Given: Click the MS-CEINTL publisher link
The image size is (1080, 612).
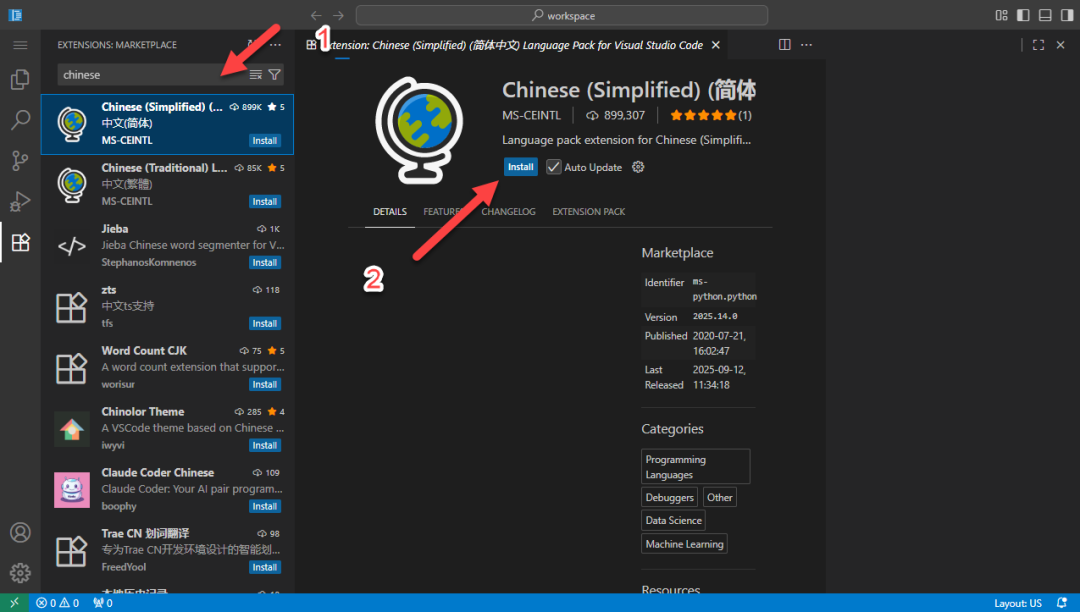Looking at the screenshot, I should (531, 115).
